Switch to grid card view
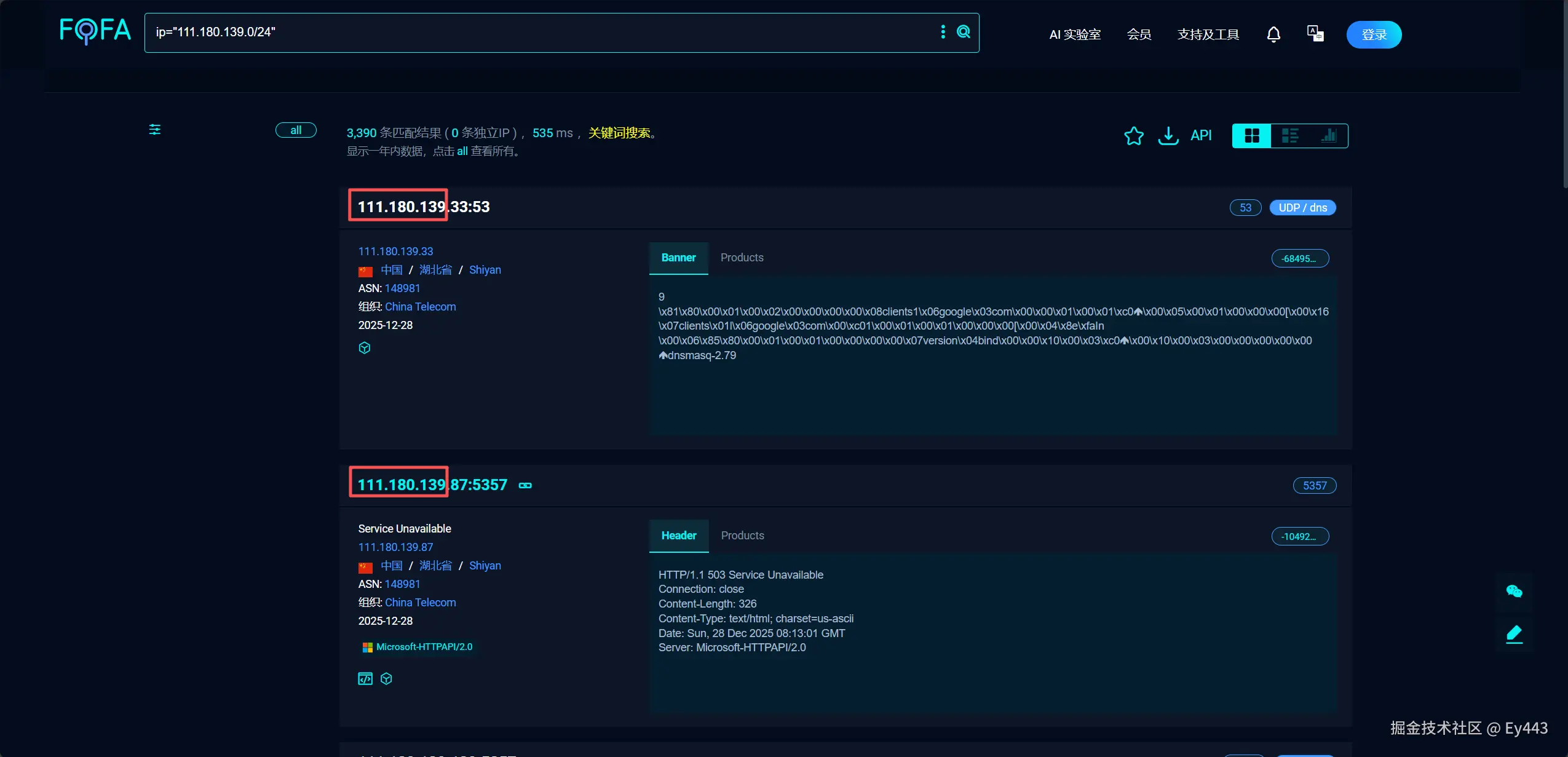The height and width of the screenshot is (757, 1568). coord(1251,136)
